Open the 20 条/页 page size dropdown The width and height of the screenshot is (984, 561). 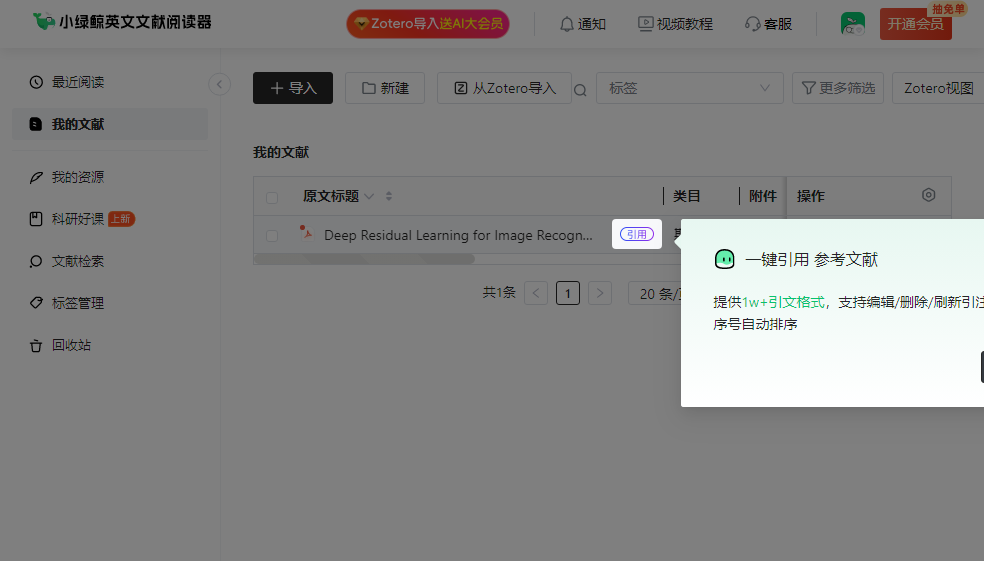pyautogui.click(x=655, y=293)
